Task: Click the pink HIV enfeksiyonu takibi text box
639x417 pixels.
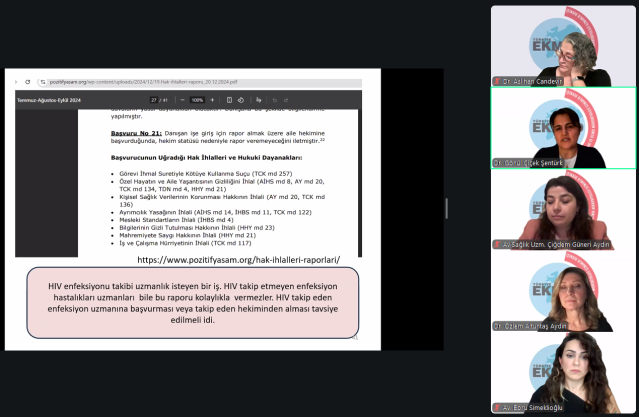Action: pyautogui.click(x=193, y=302)
